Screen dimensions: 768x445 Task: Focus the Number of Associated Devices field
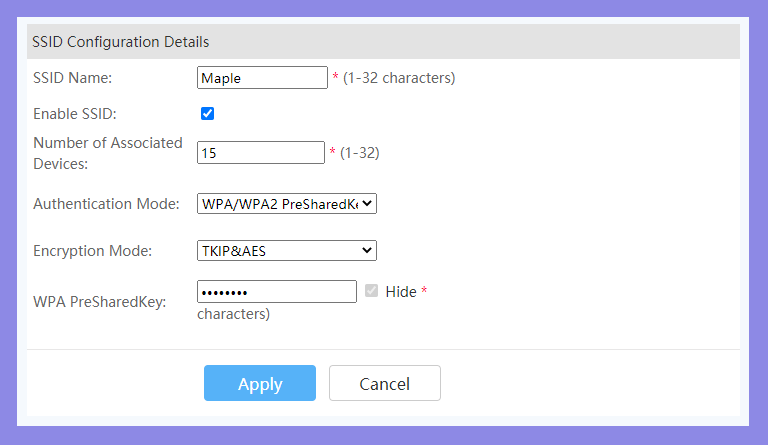point(261,153)
